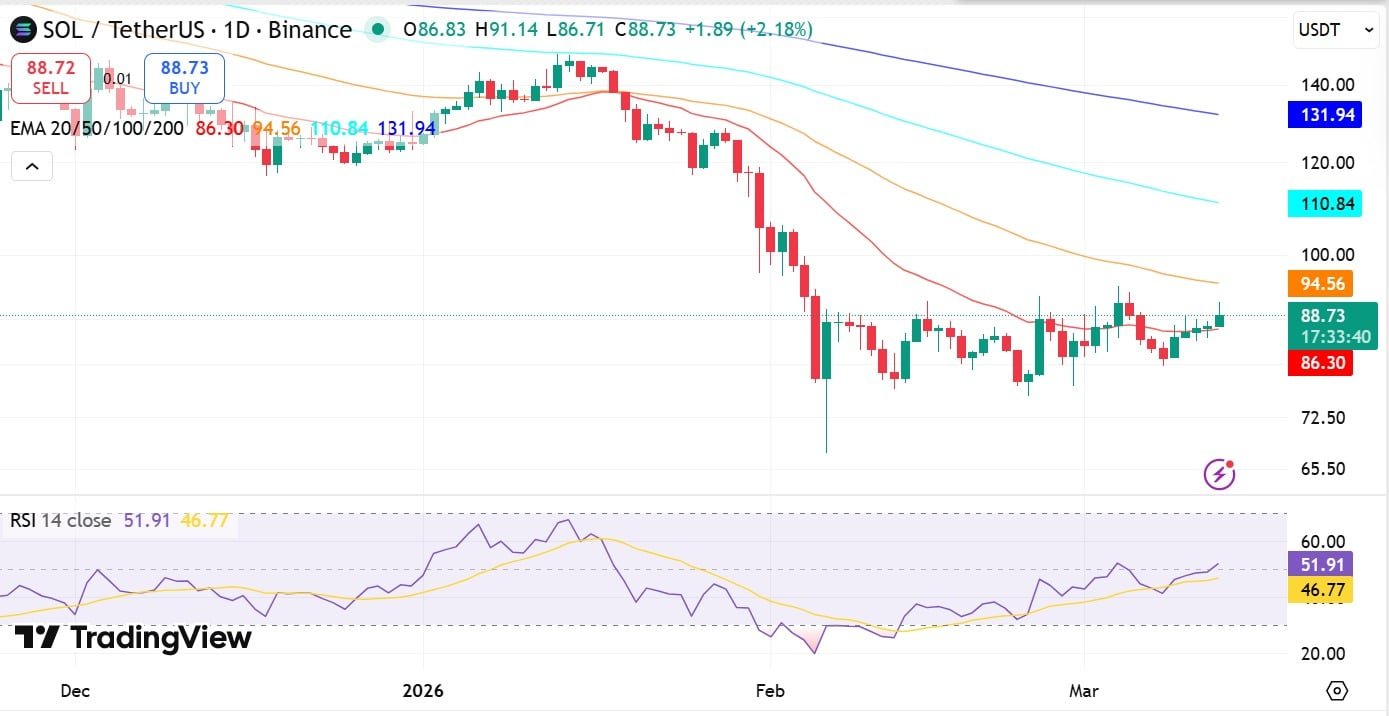Click the yellow 46.77 RSI axis label
Viewport: 1389px width, 716px height.
[1321, 590]
